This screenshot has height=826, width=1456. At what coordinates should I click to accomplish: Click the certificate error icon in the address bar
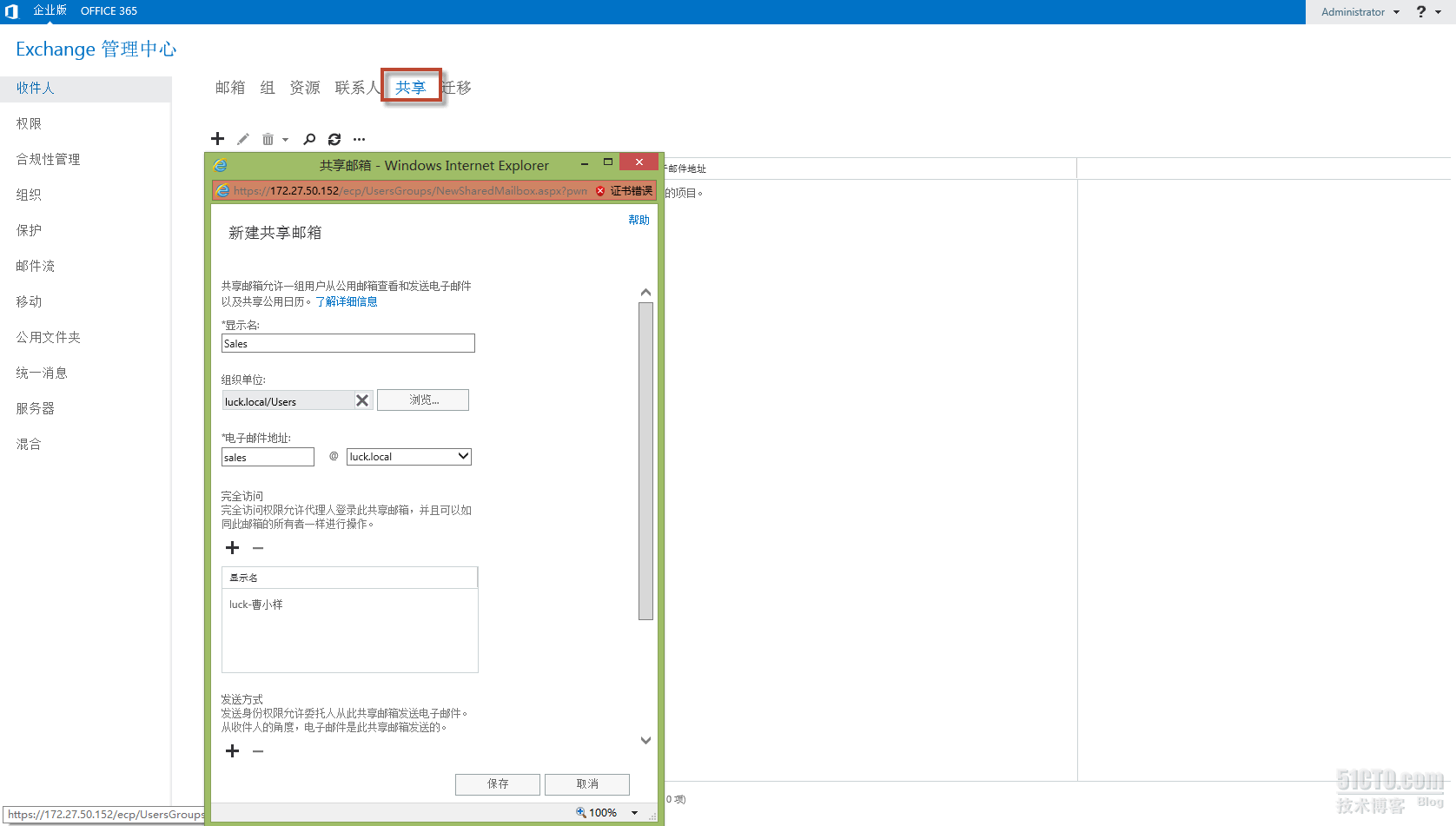pyautogui.click(x=600, y=191)
